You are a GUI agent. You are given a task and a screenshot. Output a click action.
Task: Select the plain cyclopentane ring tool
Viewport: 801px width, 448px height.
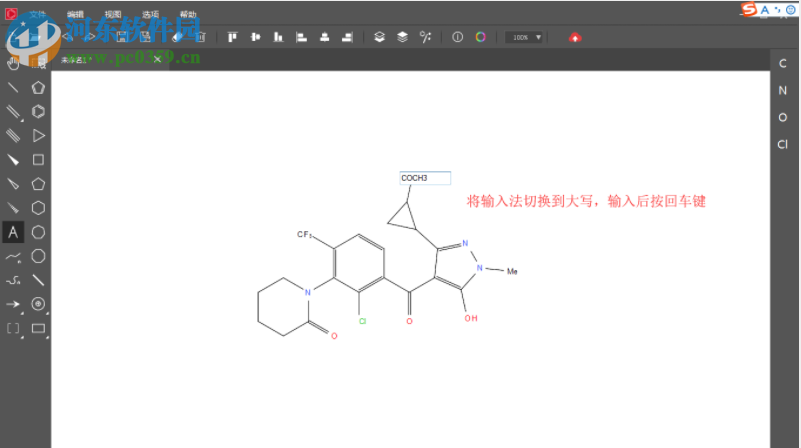(x=38, y=184)
